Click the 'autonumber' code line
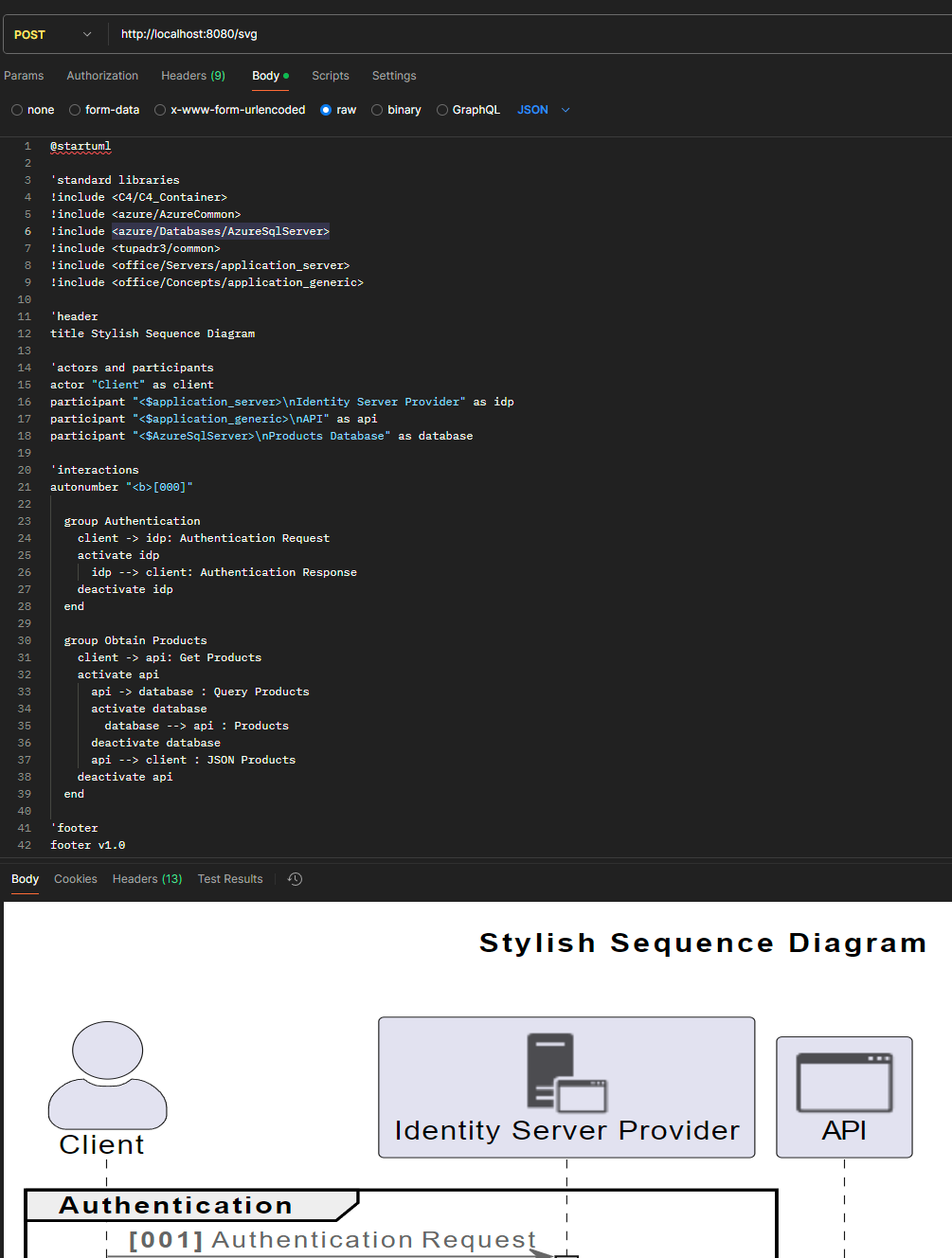 click(x=121, y=487)
